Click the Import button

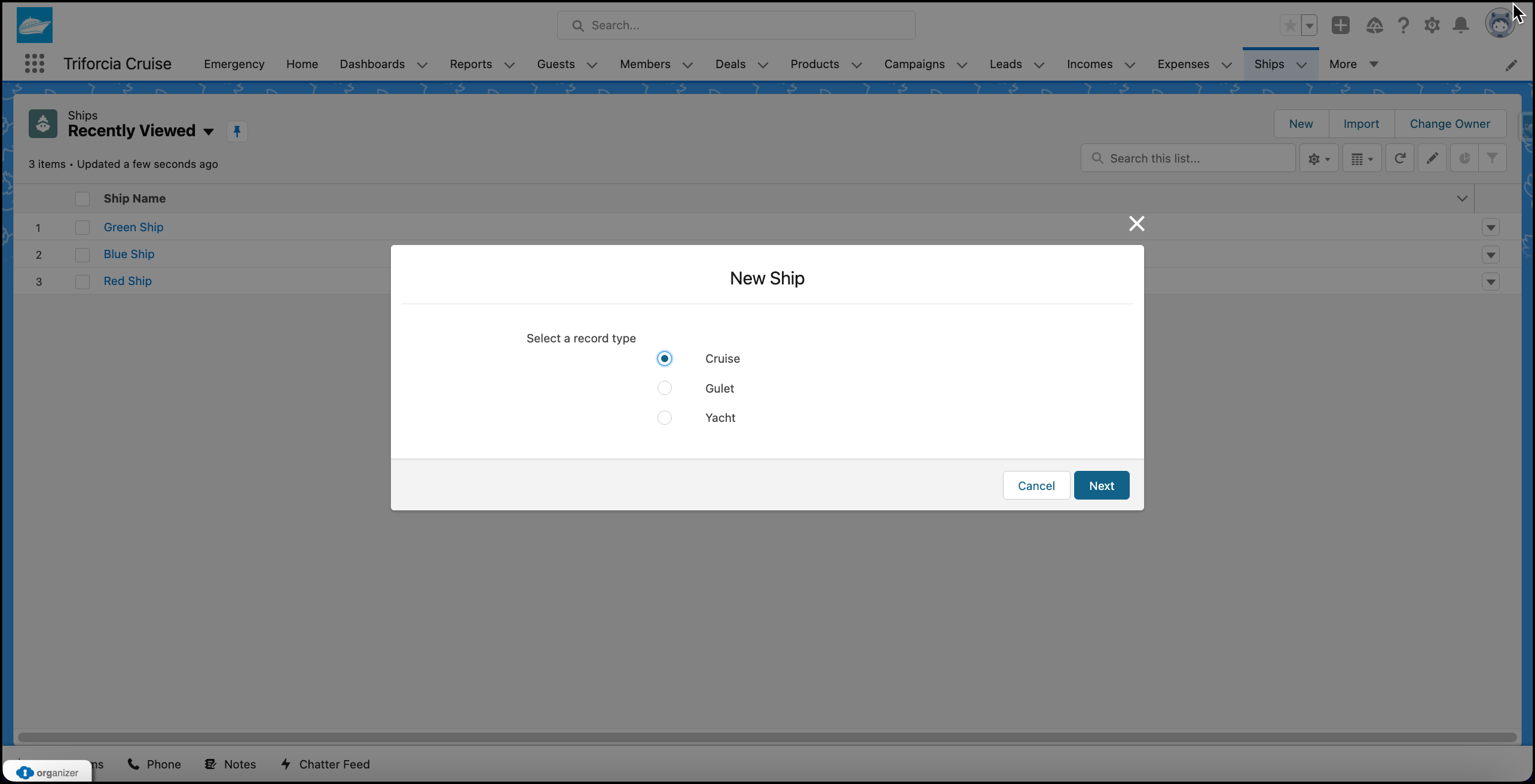click(1361, 124)
